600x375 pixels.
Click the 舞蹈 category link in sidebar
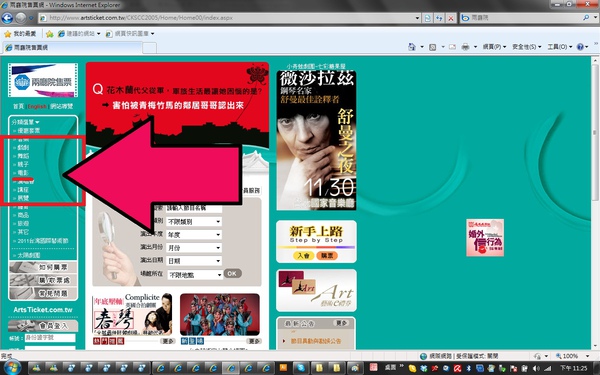pyautogui.click(x=23, y=156)
